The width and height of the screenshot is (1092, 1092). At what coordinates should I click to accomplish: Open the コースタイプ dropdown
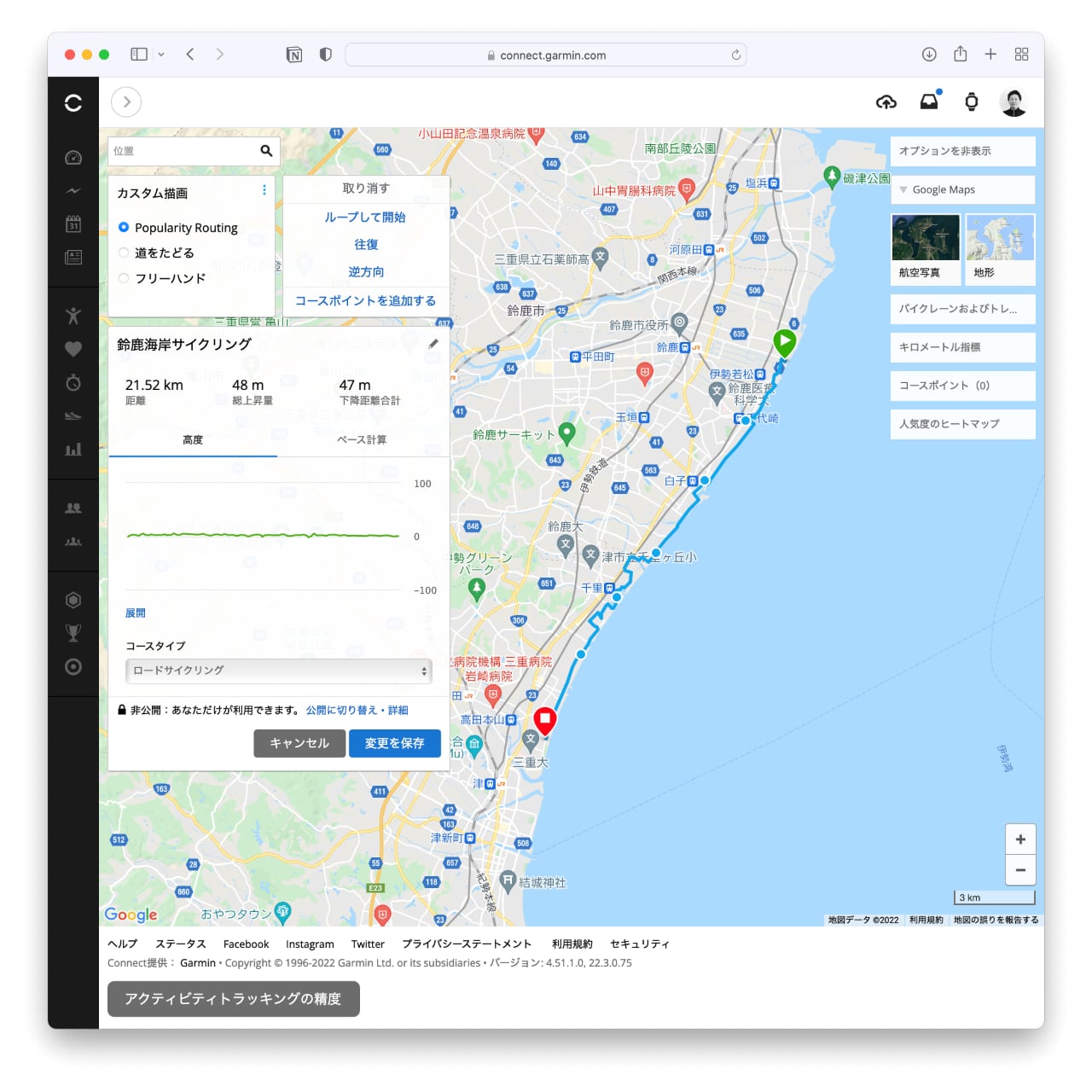279,671
